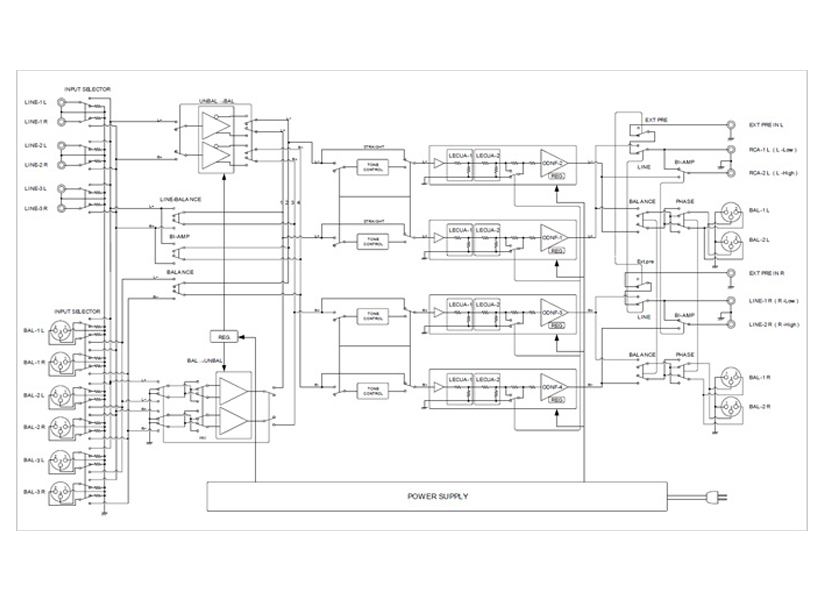Click the LINE-2 R RCA jack symbol
The width and height of the screenshot is (825, 600).
click(62, 165)
